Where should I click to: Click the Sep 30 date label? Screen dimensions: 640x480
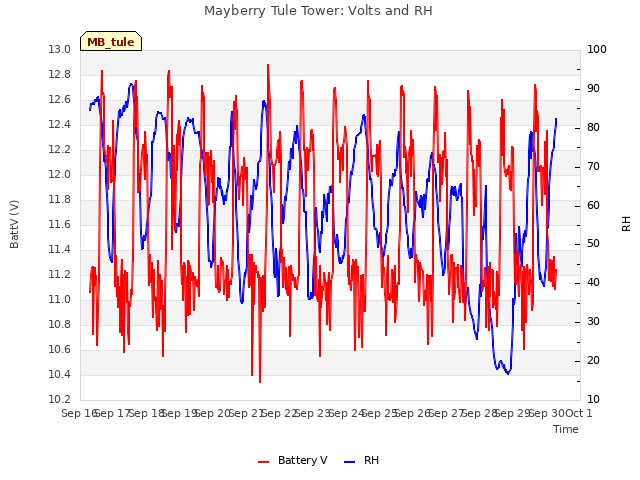(x=547, y=413)
